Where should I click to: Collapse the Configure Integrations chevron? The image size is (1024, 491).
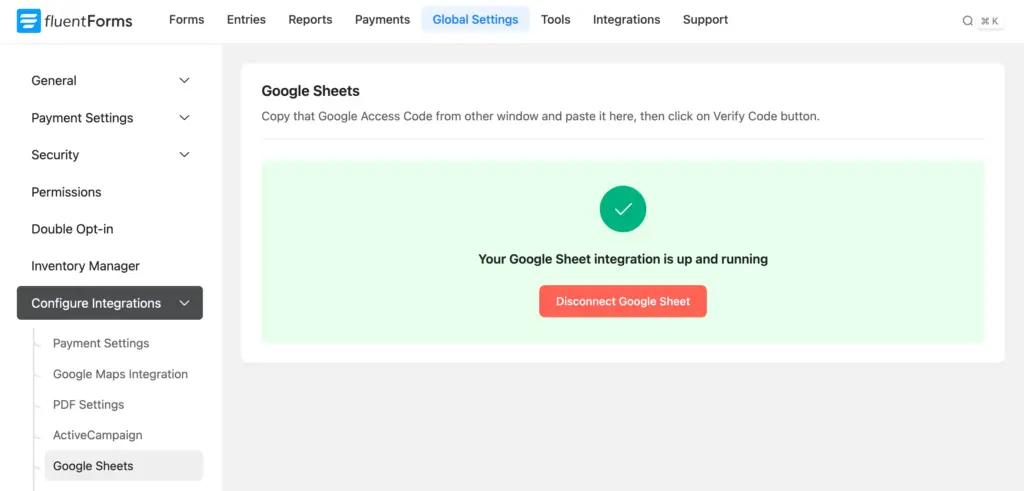(x=185, y=303)
